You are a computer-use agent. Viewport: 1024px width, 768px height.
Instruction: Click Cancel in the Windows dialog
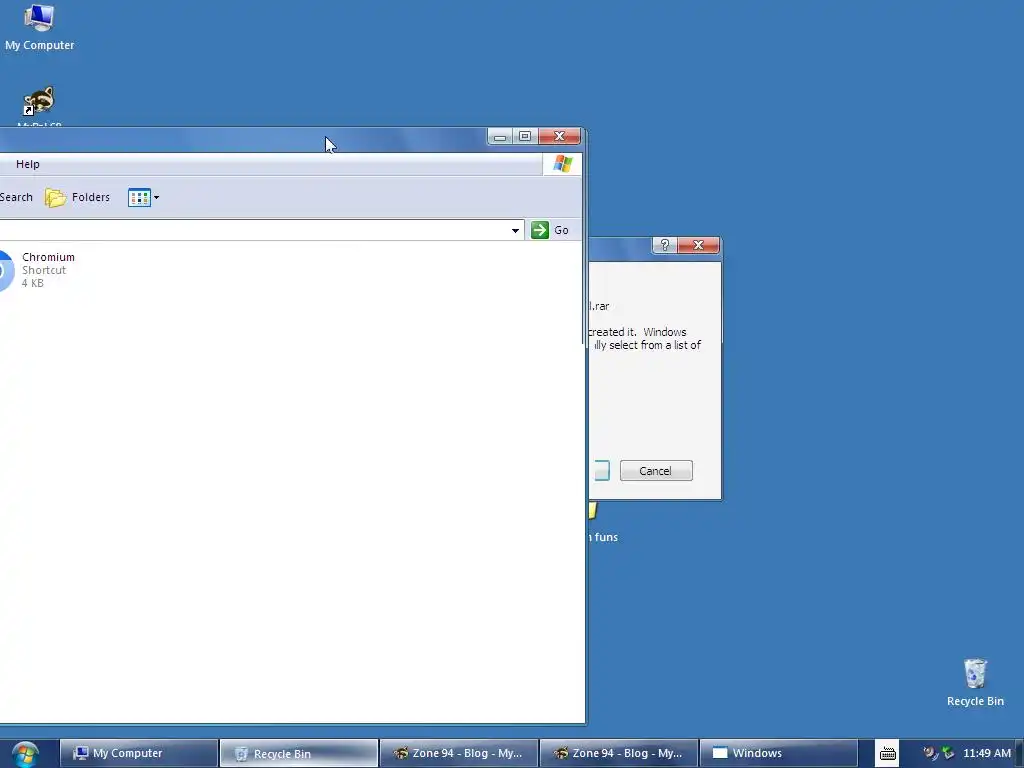(x=656, y=471)
